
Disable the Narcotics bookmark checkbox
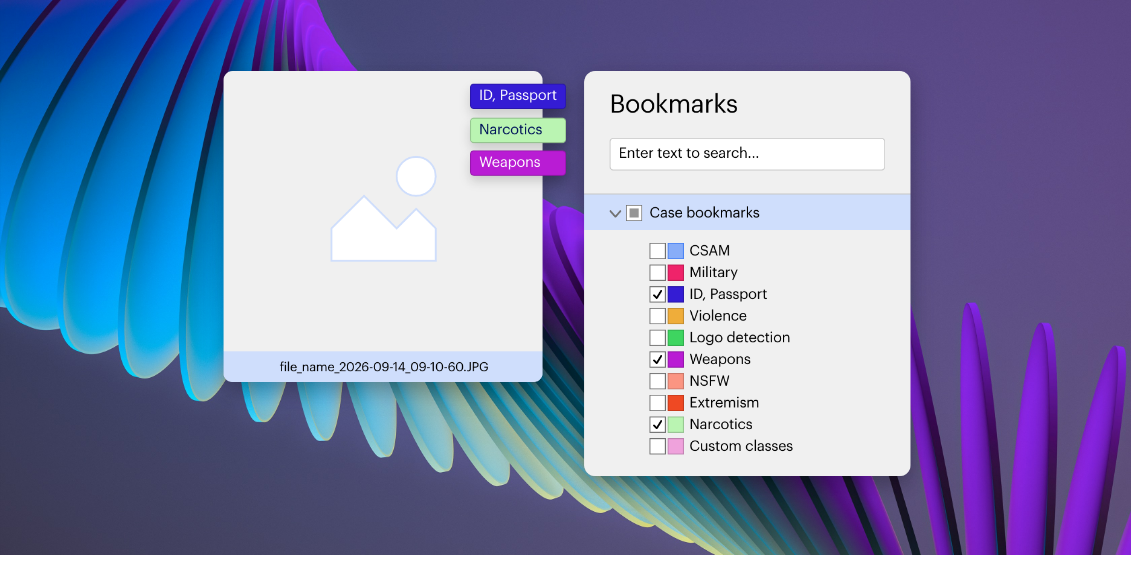657,425
